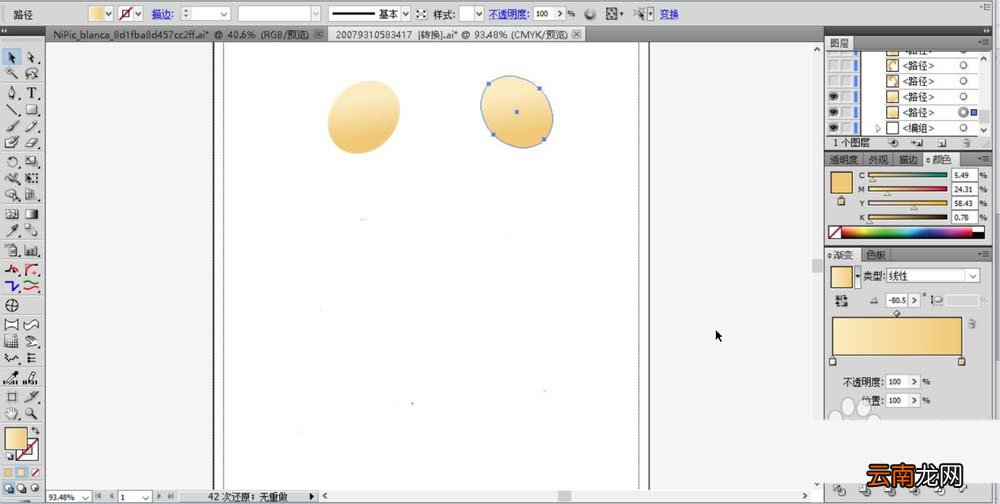Image resolution: width=1000 pixels, height=504 pixels.
Task: Select the 20079310583417 document tab
Action: pos(452,34)
